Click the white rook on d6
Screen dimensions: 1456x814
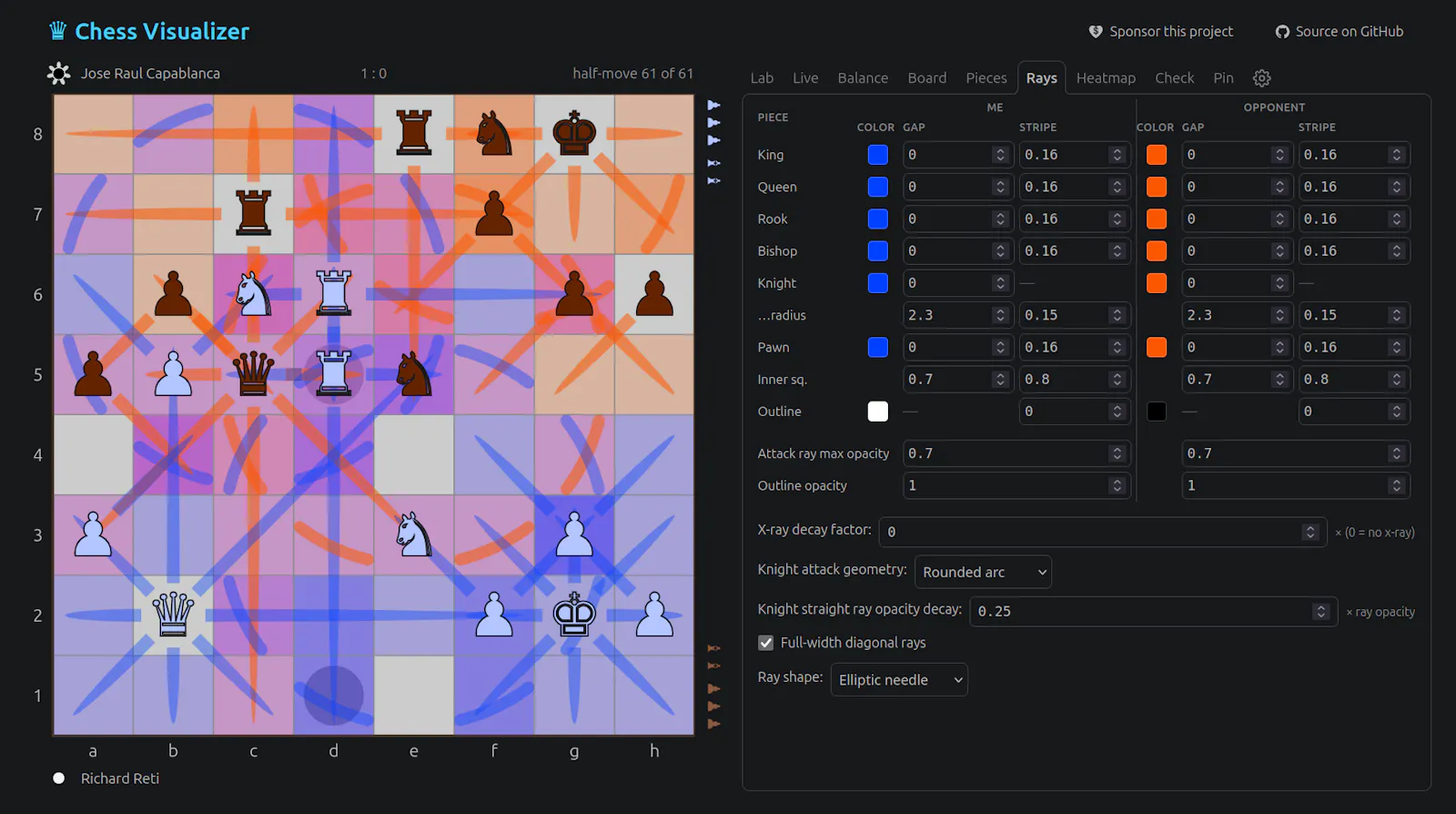pyautogui.click(x=334, y=294)
